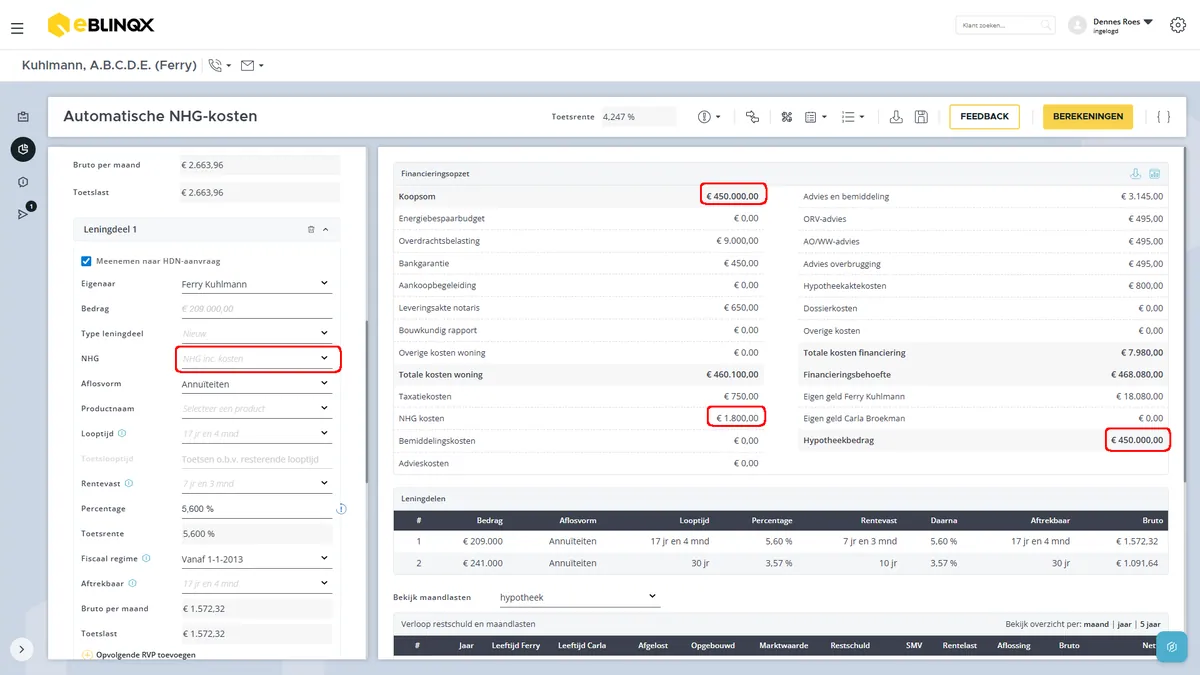Viewport: 1200px width, 675px height.
Task: Click the FEEDBACK button
Action: tap(985, 117)
